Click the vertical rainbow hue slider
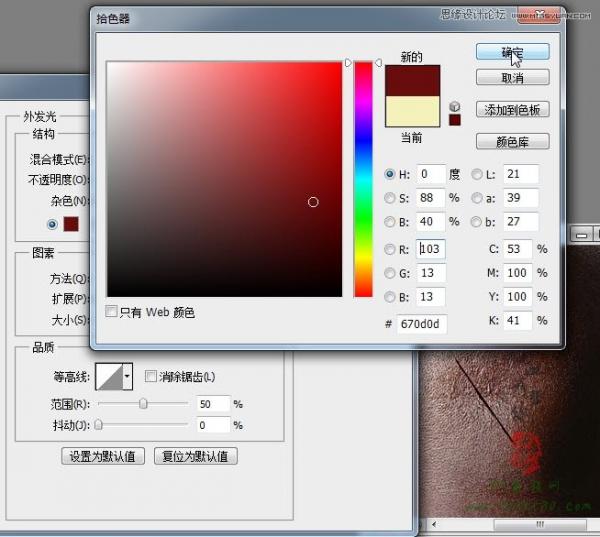Image resolution: width=600 pixels, height=537 pixels. (362, 180)
